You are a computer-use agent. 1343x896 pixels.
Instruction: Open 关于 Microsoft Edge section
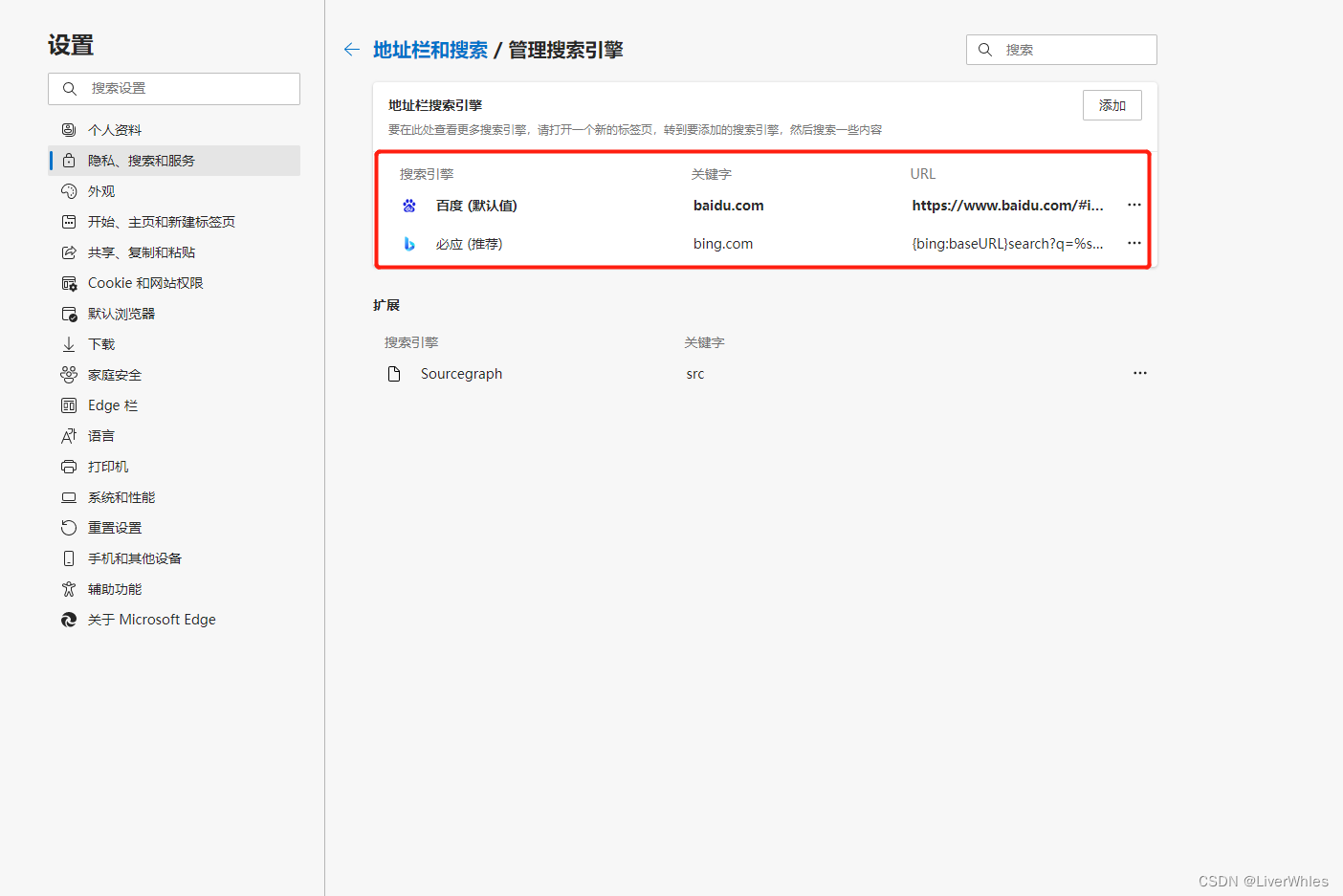coord(174,620)
